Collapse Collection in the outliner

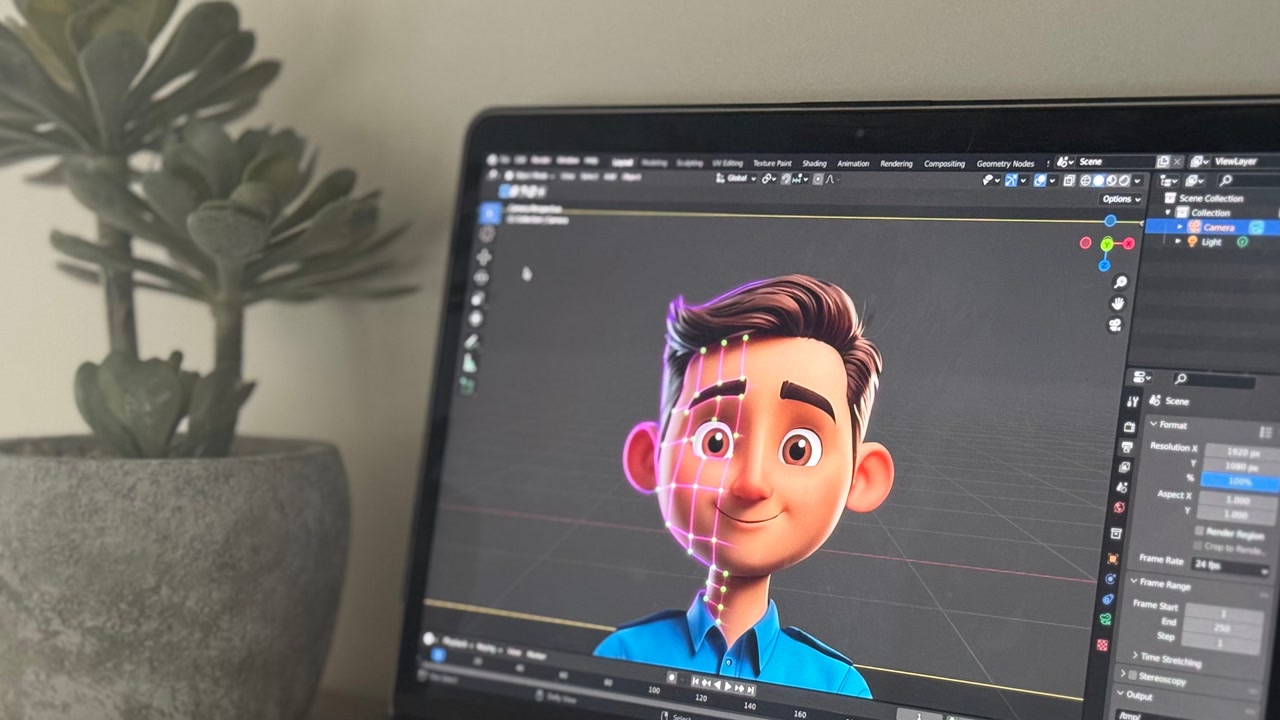coord(1167,212)
